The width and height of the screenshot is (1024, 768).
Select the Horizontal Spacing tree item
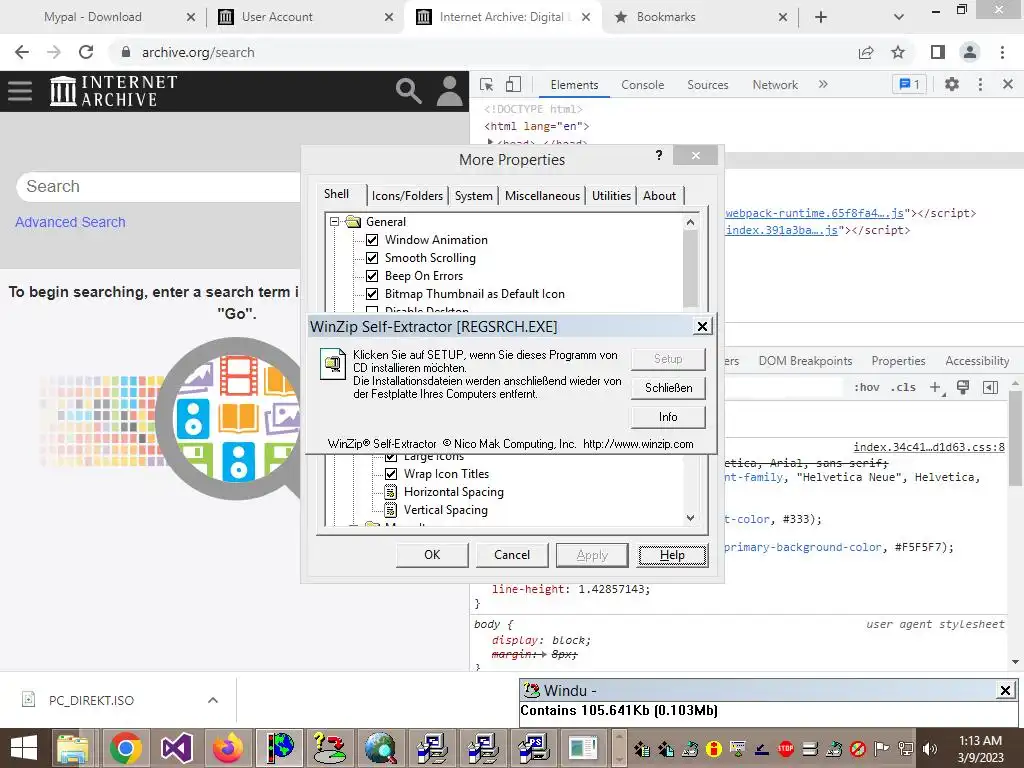[x=453, y=492]
